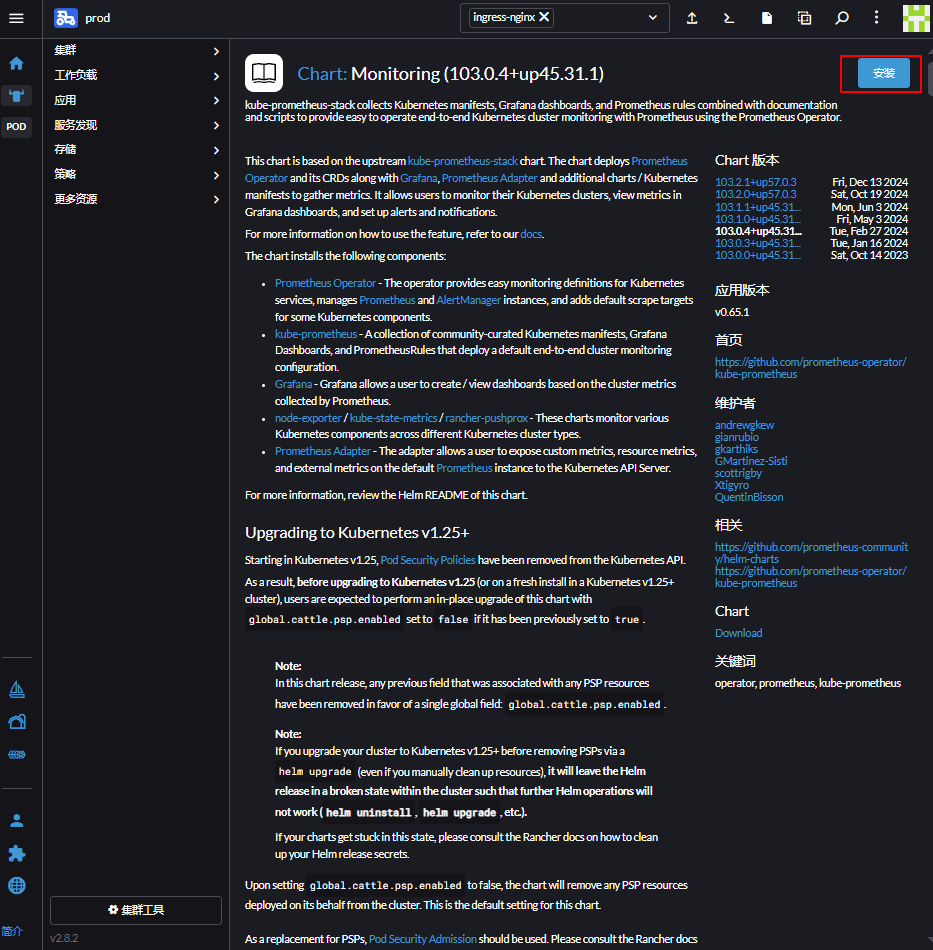Expand the 策略 menu section
933x950 pixels.
click(136, 174)
